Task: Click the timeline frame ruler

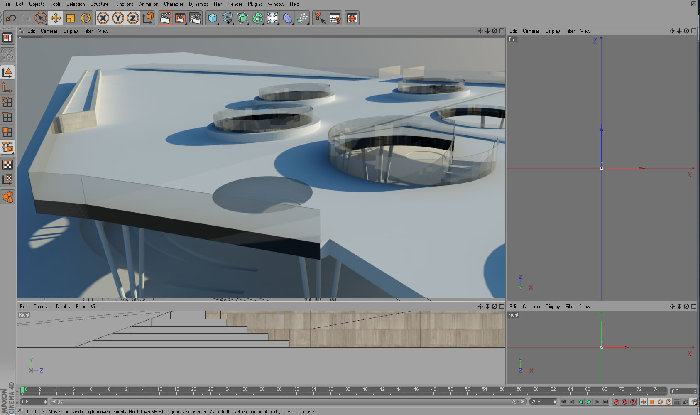Action: click(344, 391)
